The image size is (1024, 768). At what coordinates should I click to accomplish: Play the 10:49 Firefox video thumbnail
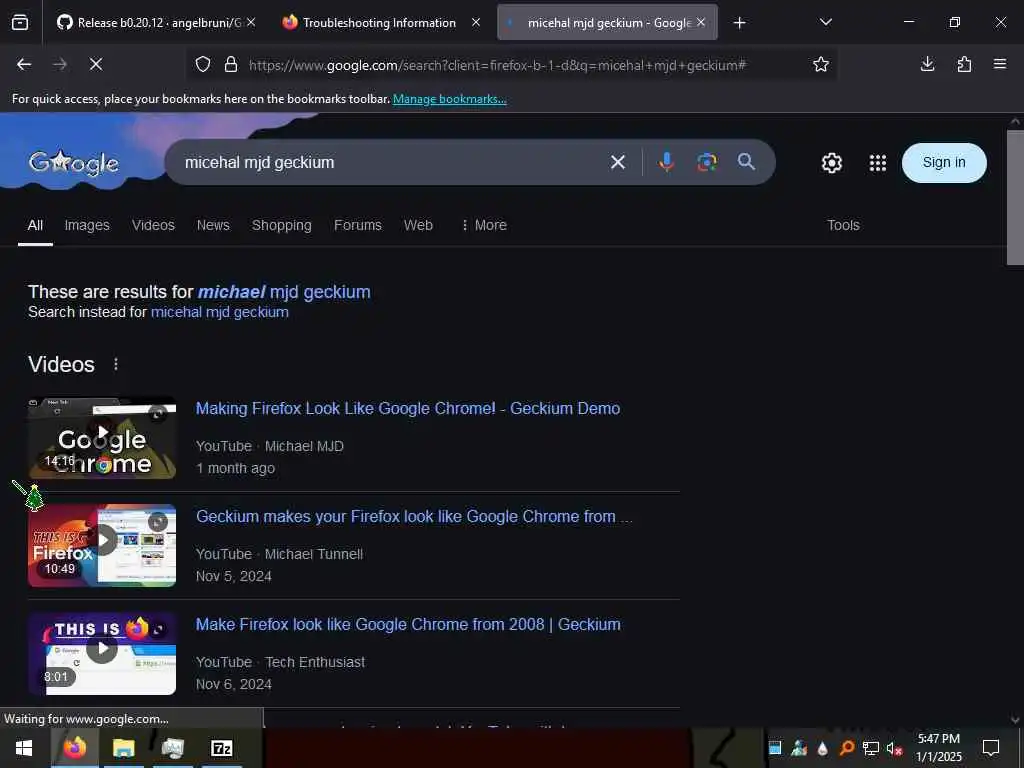pos(102,545)
